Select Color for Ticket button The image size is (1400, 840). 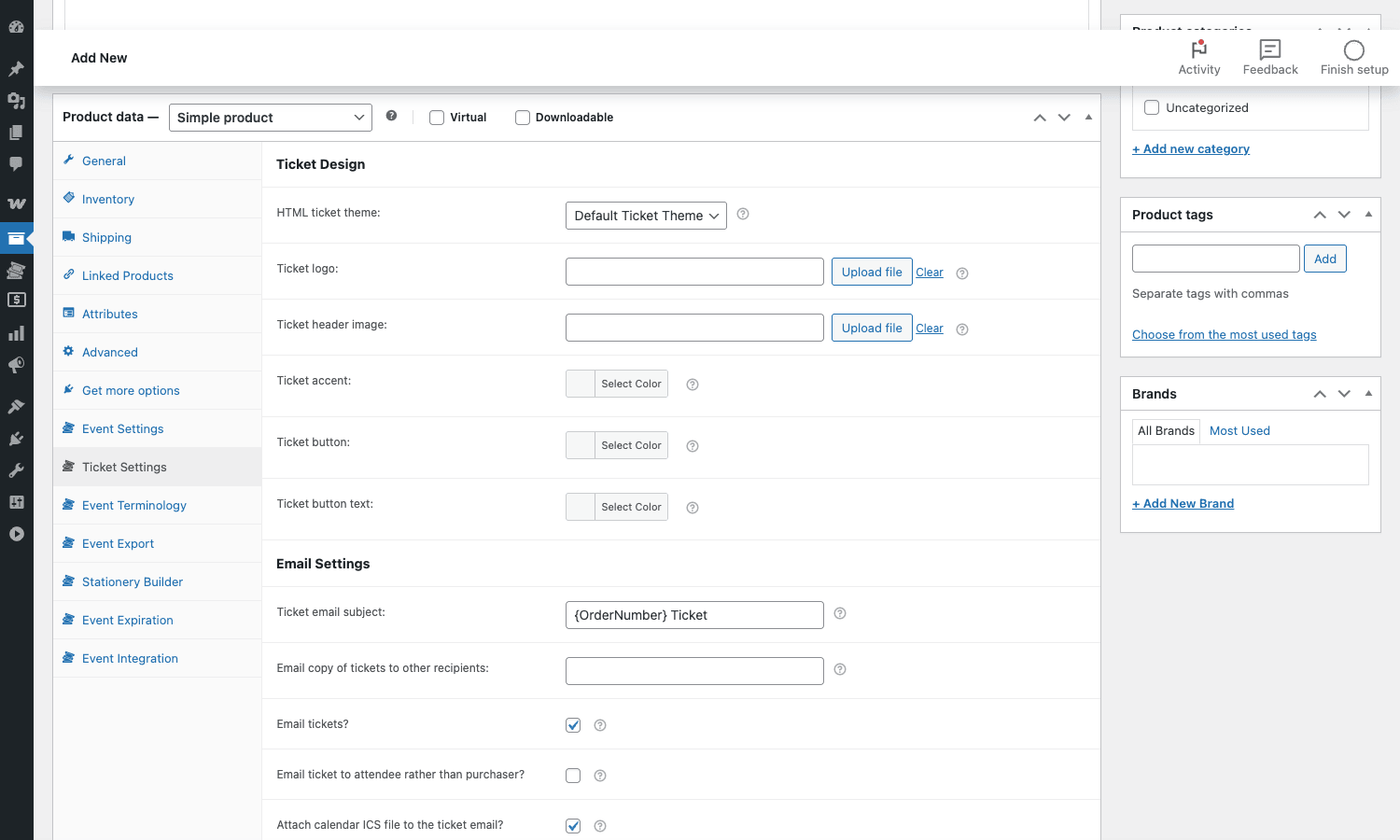click(x=617, y=445)
